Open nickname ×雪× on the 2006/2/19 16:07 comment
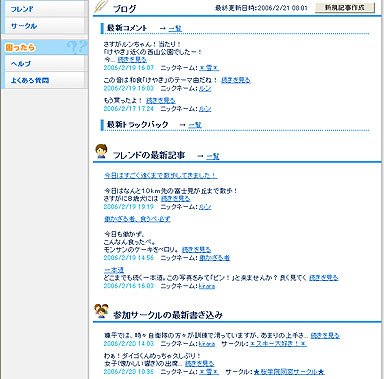 [x=209, y=68]
